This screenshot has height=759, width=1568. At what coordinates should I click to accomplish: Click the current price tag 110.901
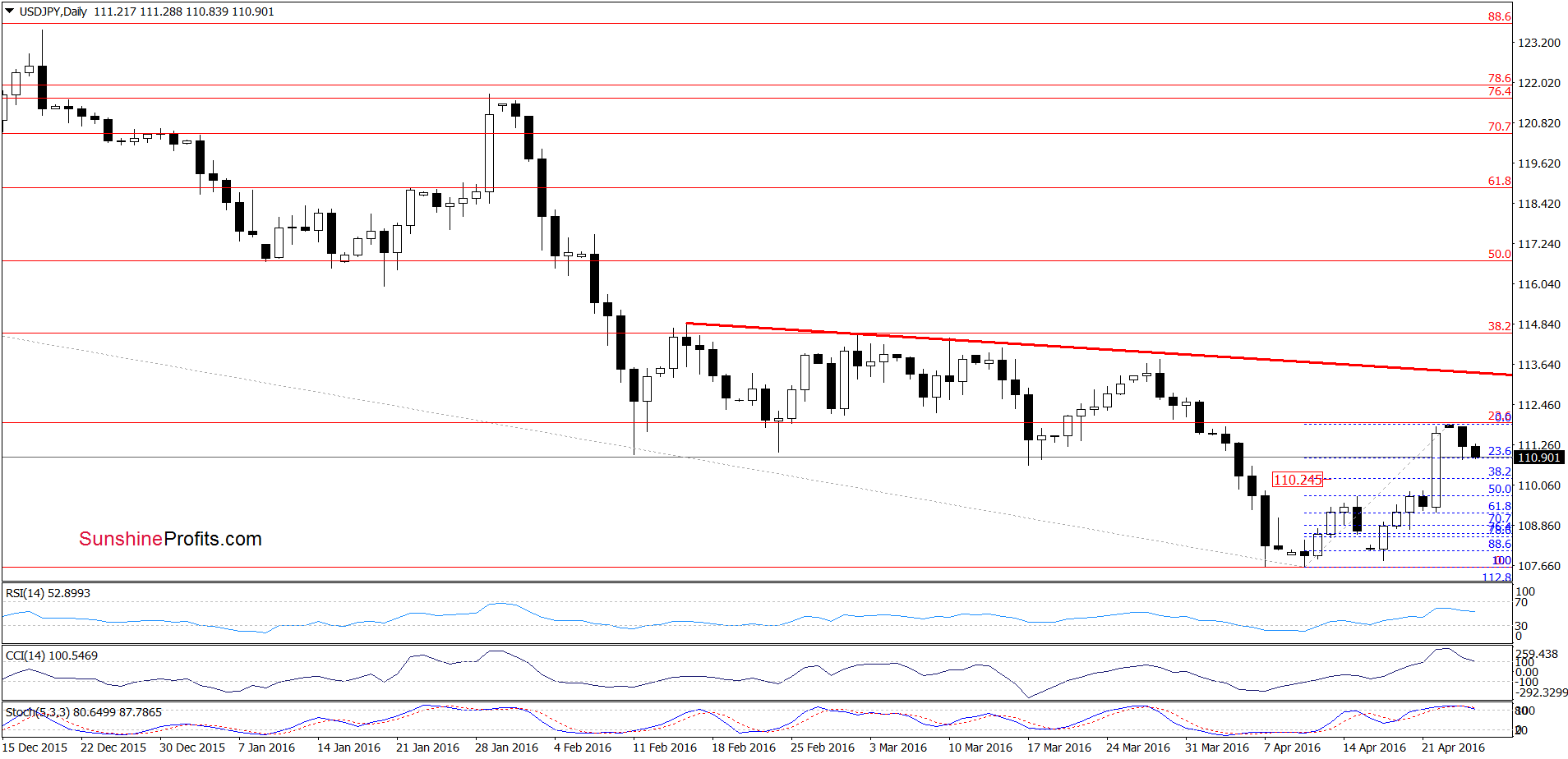click(x=1538, y=458)
